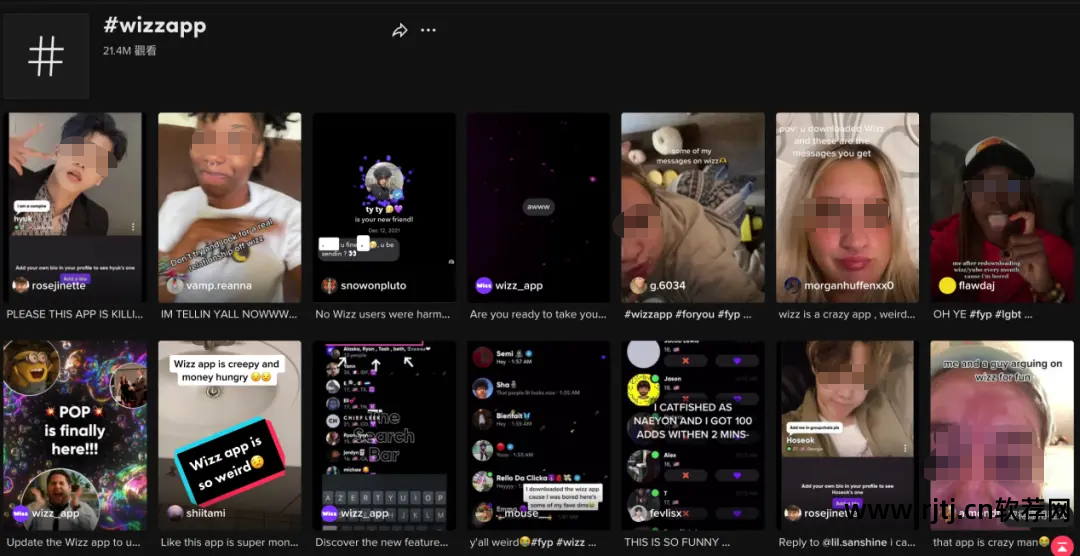Open the username g.6034

(667, 285)
